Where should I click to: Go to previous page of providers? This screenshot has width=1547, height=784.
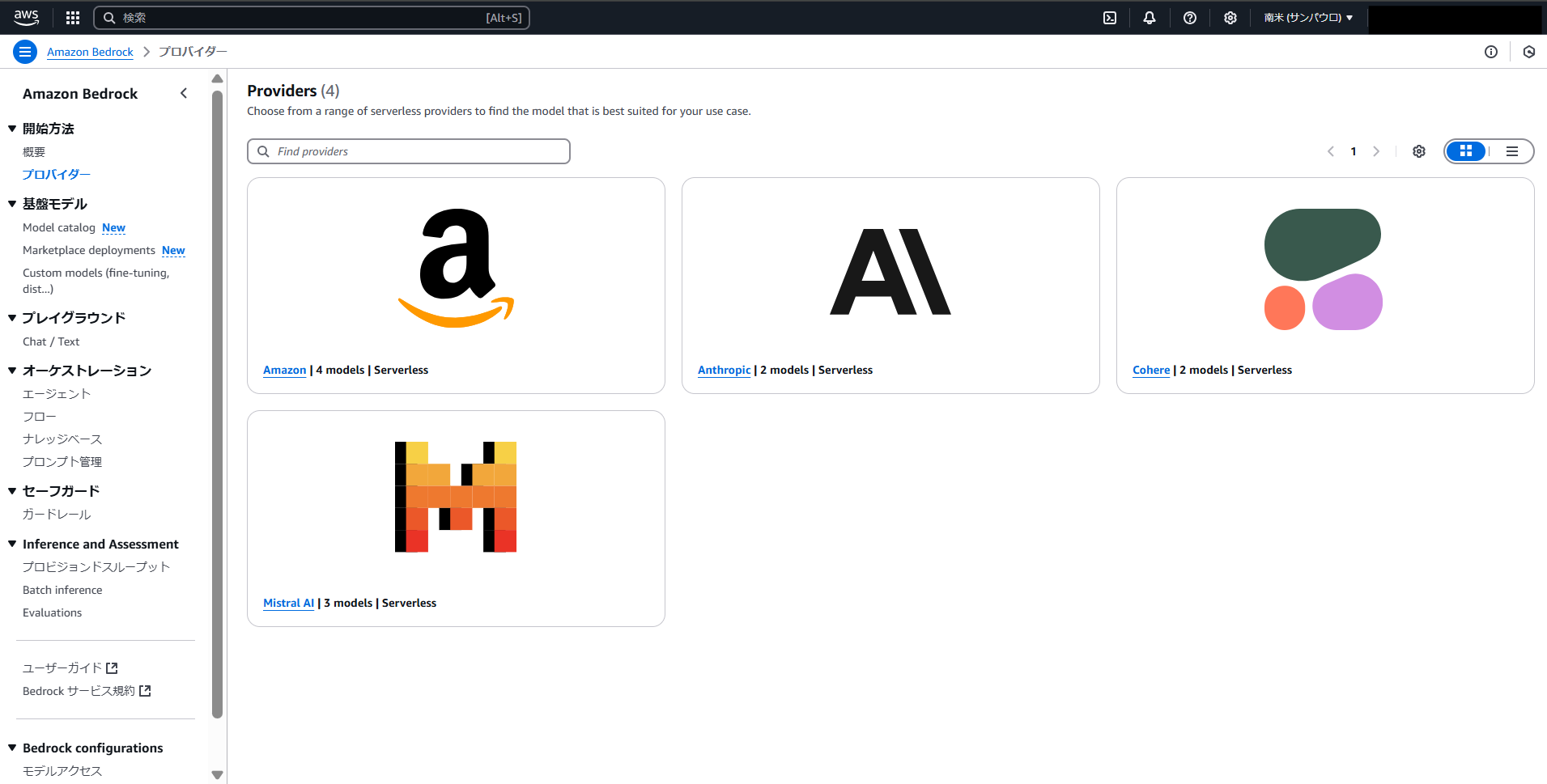point(1331,151)
